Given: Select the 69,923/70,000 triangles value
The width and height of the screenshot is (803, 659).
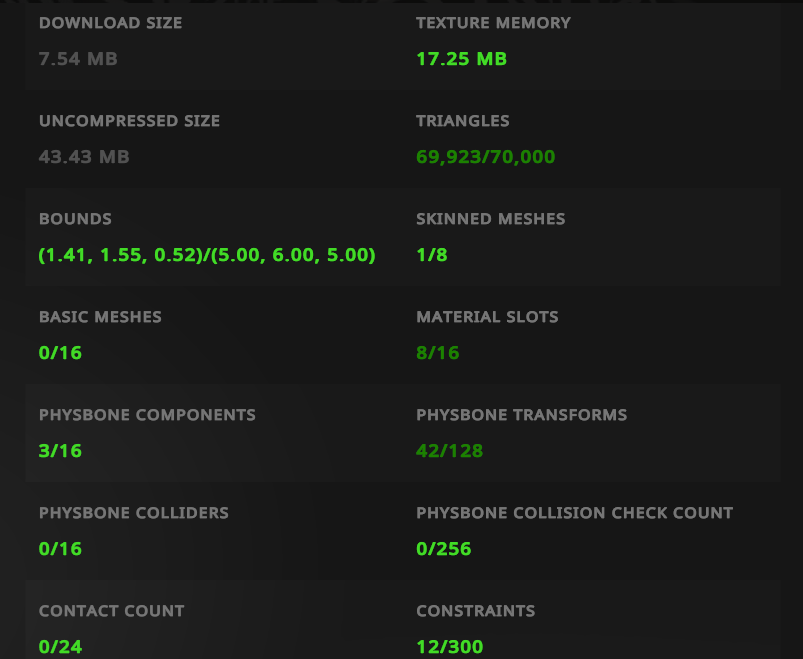Looking at the screenshot, I should [x=485, y=157].
